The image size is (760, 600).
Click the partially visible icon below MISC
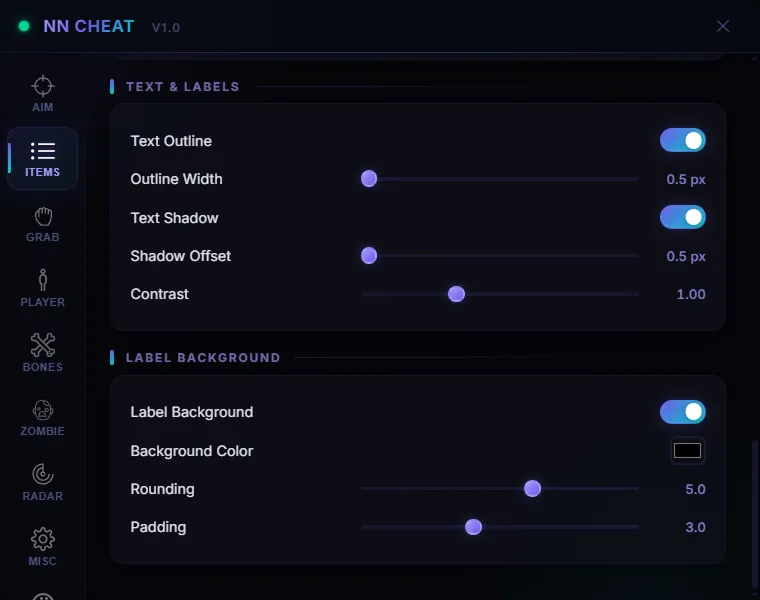pos(43,596)
